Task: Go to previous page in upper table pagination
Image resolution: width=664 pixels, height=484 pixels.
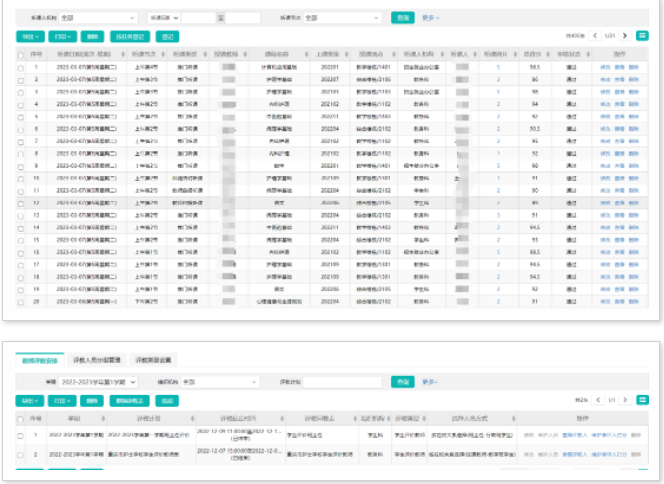Action: click(595, 36)
